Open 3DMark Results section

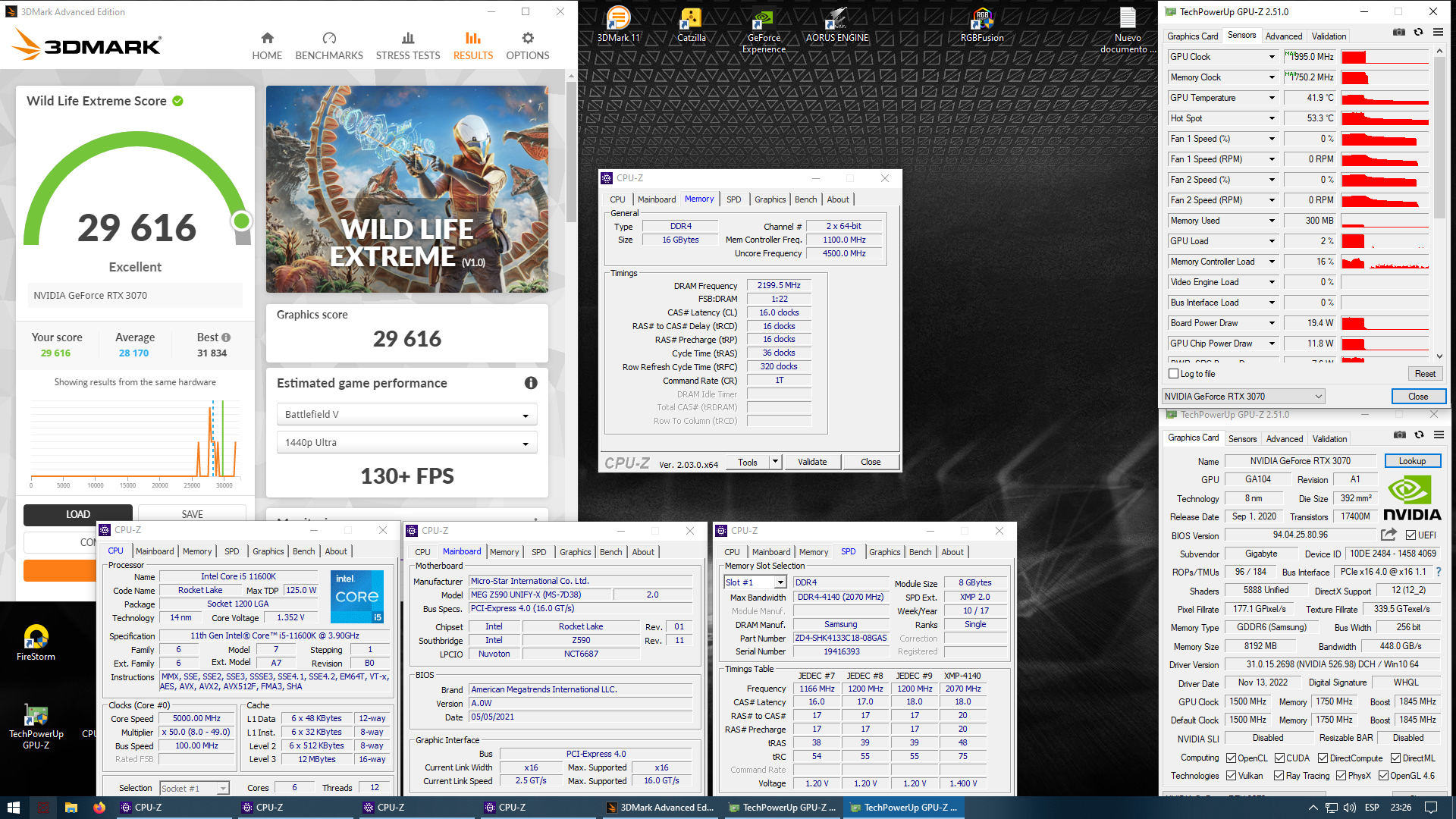click(473, 46)
